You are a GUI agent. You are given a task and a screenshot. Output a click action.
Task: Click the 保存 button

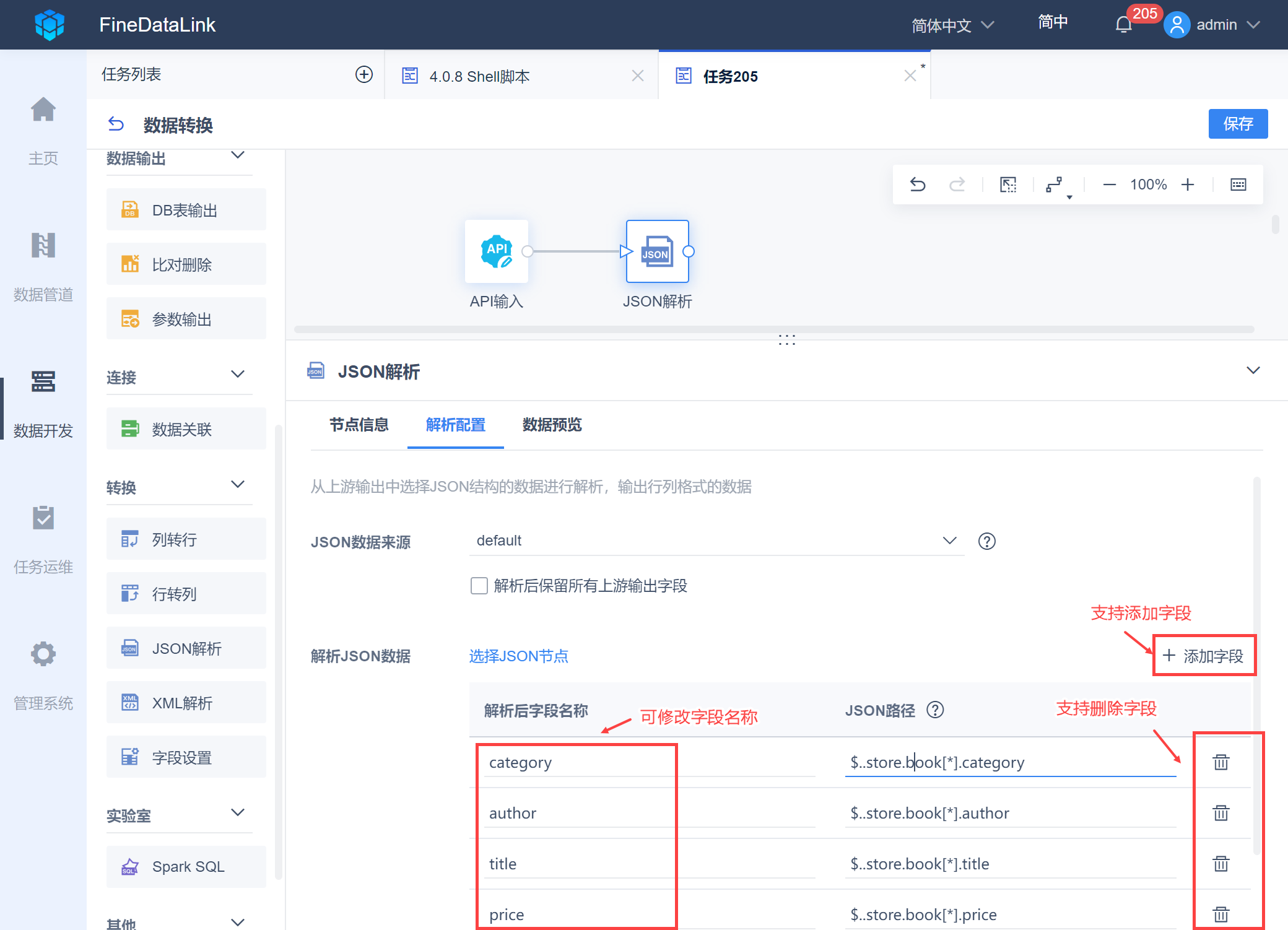1237,124
